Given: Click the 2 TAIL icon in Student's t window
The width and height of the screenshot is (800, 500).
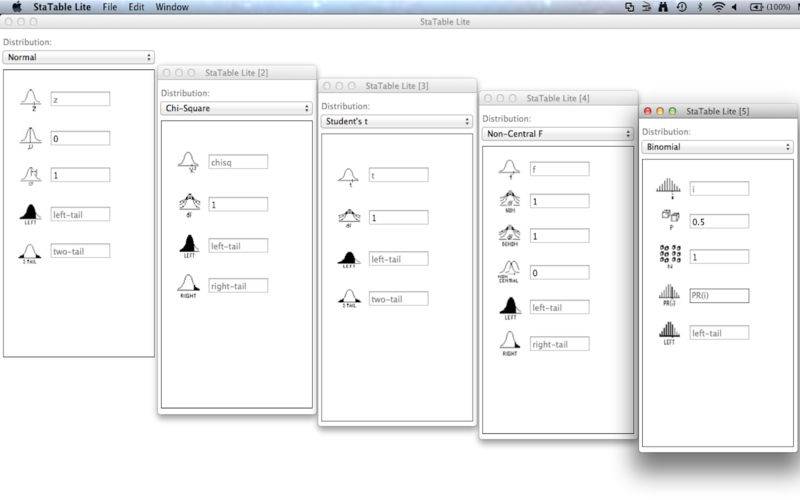Looking at the screenshot, I should click(x=349, y=298).
